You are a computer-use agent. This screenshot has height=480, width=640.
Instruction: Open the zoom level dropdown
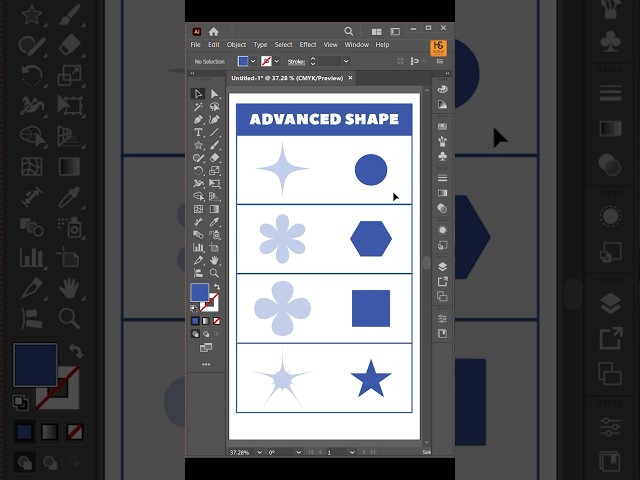point(259,452)
